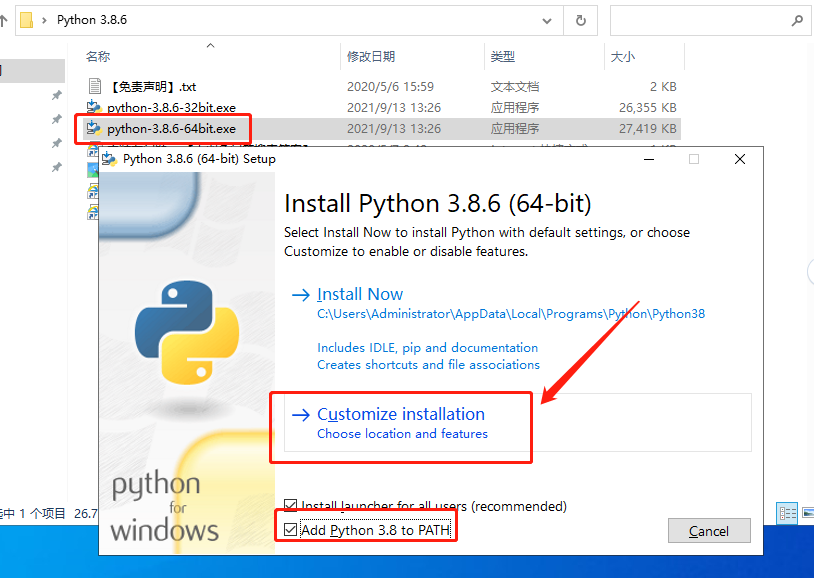Select the 【免责声明】.txt file name

click(x=152, y=87)
